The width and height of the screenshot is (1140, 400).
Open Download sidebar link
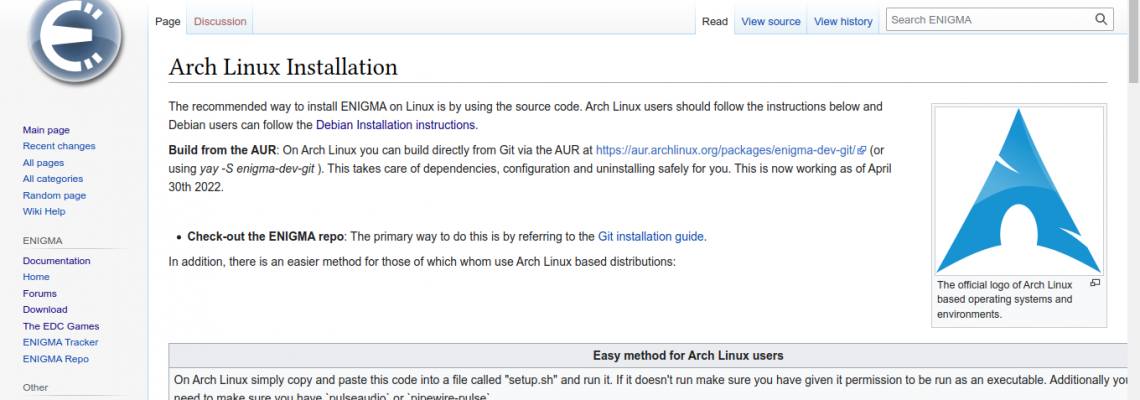[45, 310]
